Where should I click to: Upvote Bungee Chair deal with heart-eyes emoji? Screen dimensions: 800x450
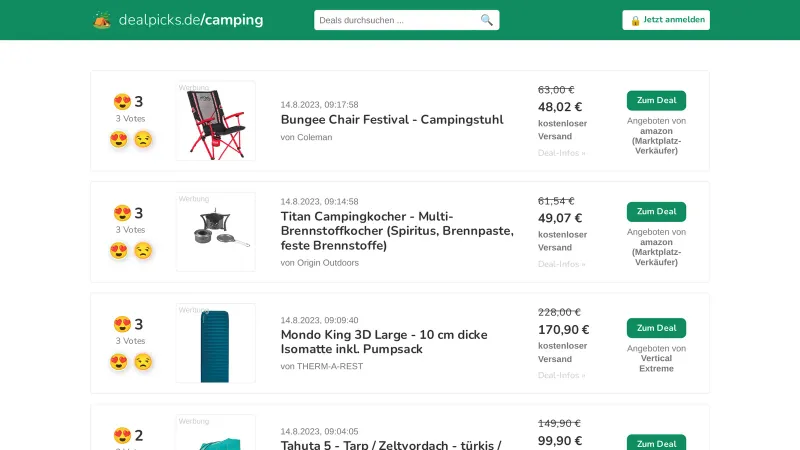click(x=119, y=139)
